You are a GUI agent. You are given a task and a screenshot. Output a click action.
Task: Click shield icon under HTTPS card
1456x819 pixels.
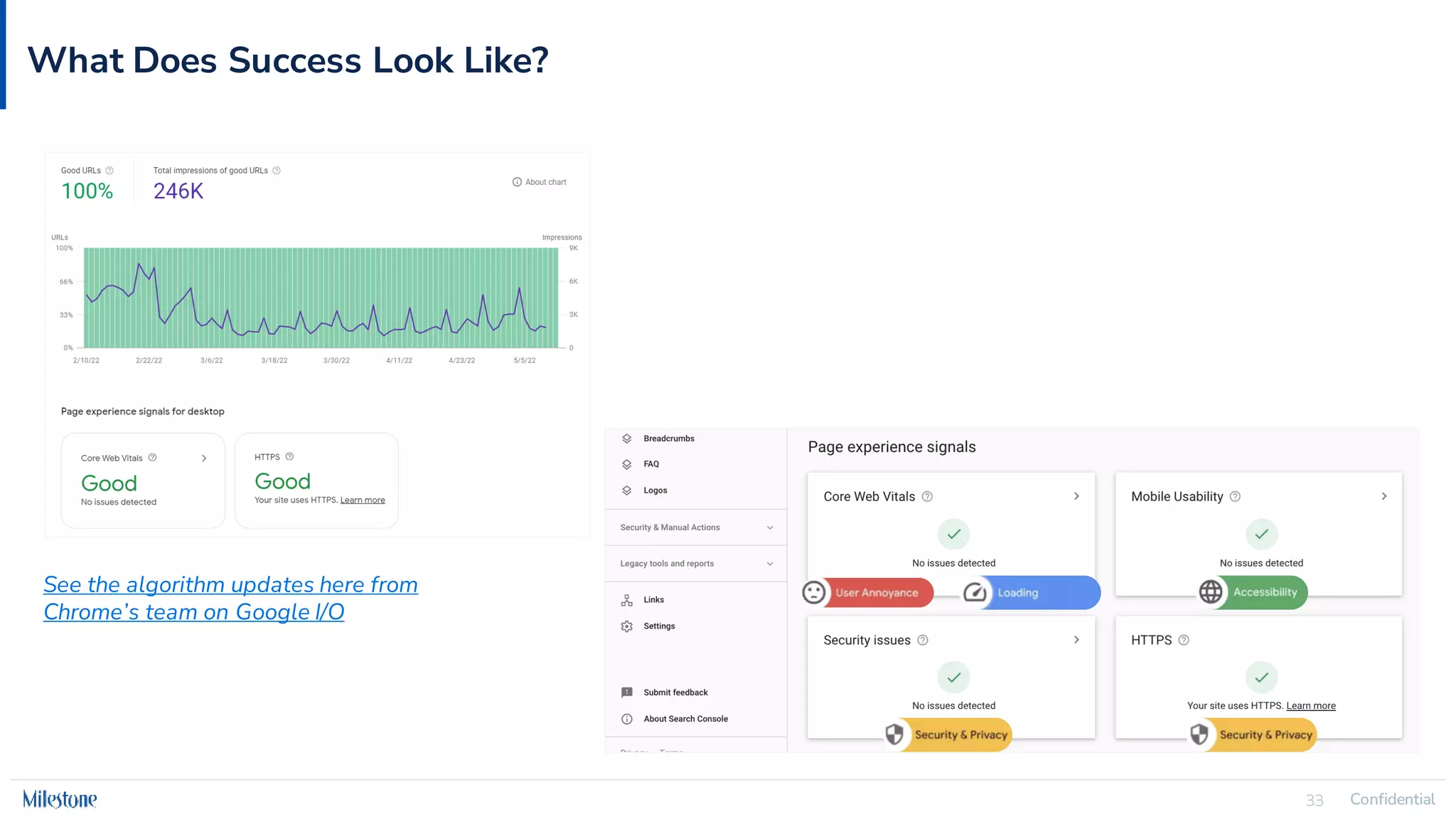1199,734
